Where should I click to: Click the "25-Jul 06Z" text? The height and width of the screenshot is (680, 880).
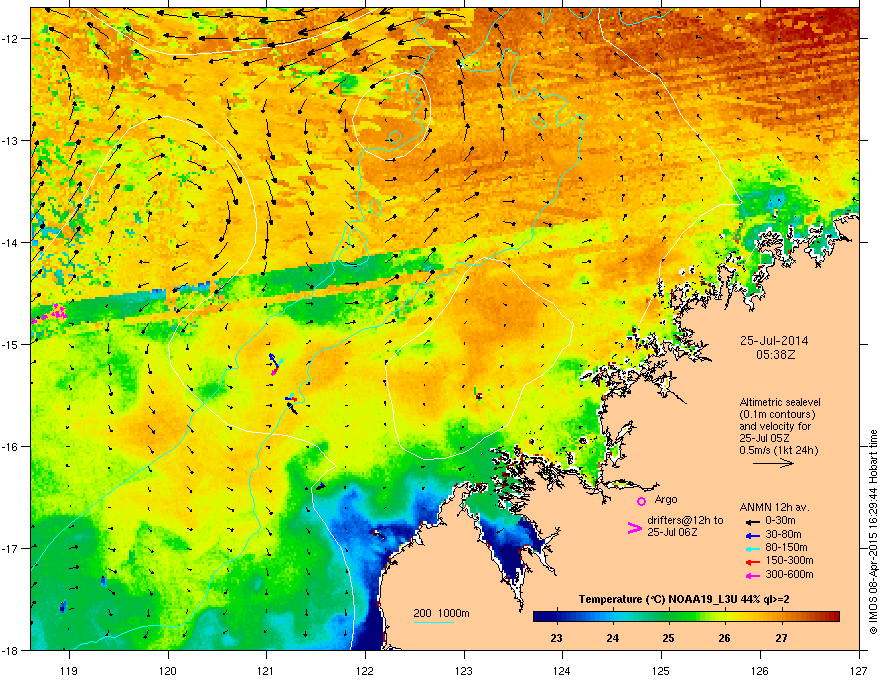point(672,532)
